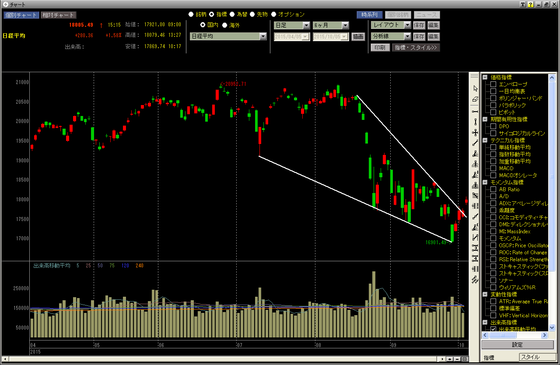
Task: Click the 指標・スタイル>>> button
Action: tap(416, 48)
